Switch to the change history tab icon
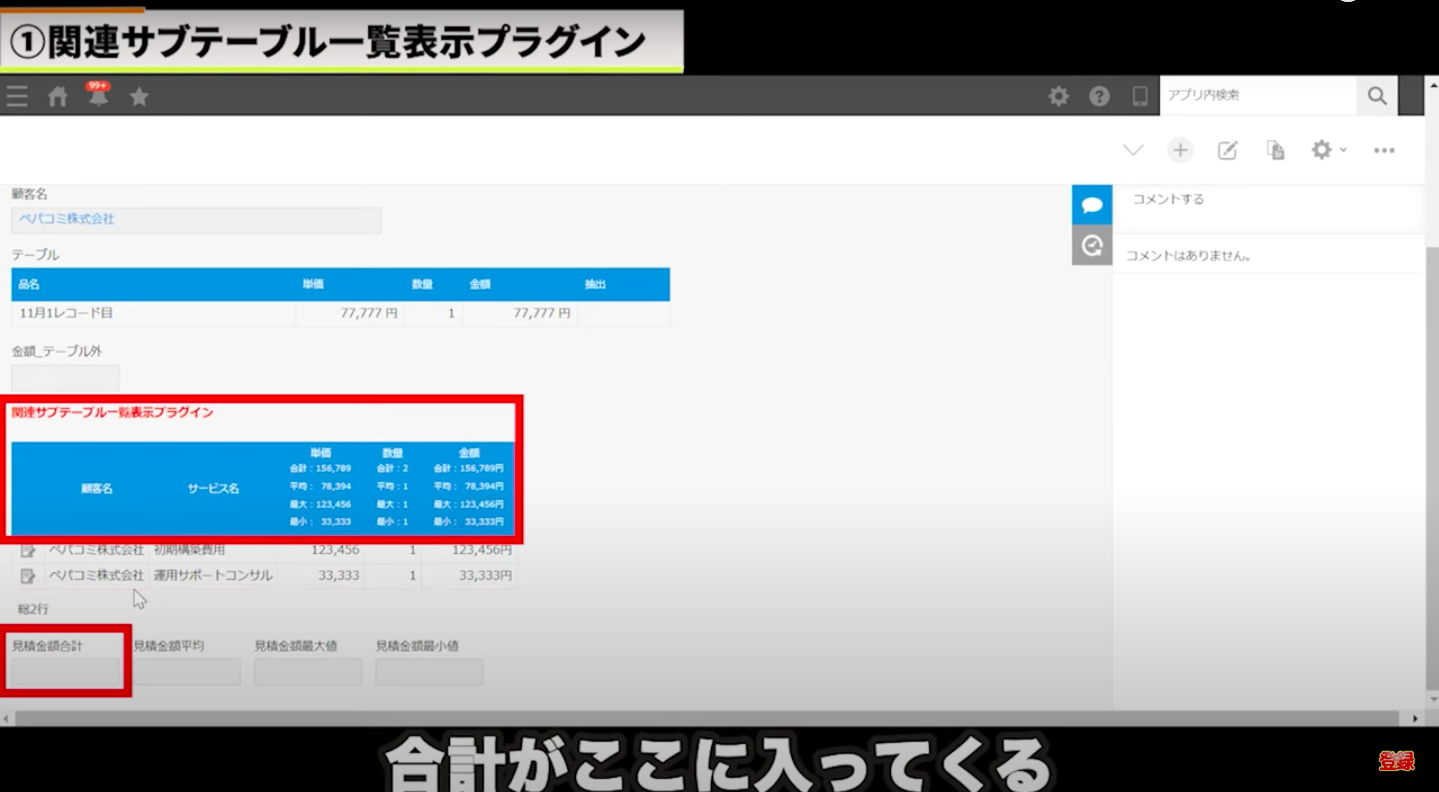1439x792 pixels. (1092, 245)
